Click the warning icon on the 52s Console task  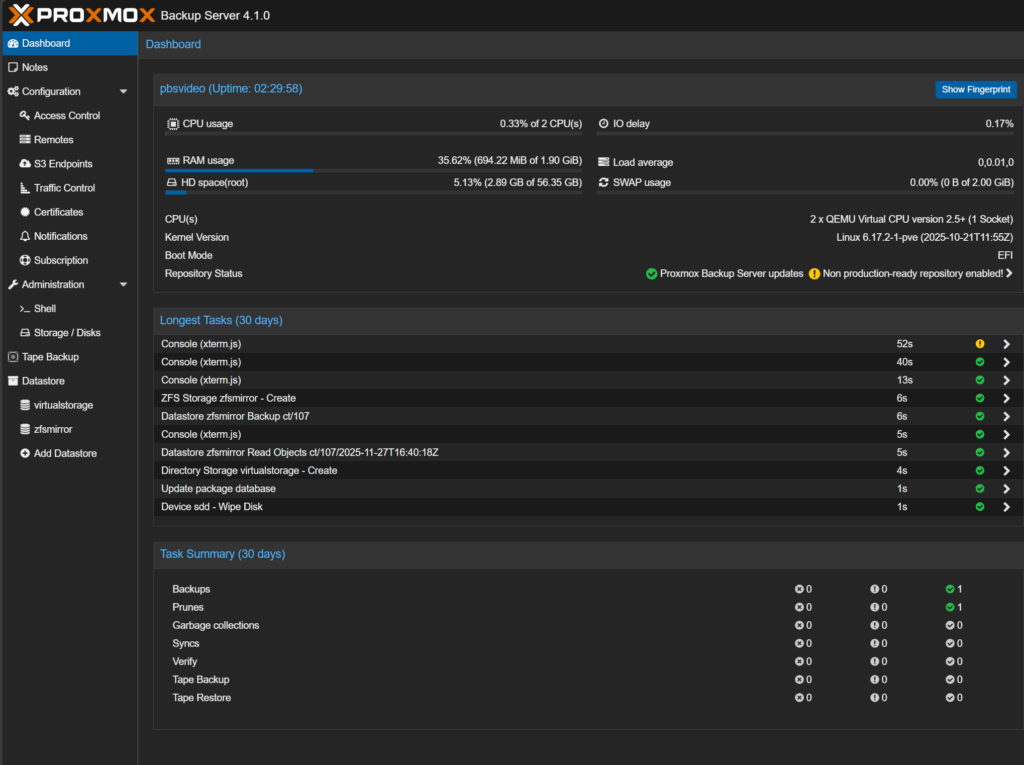pyautogui.click(x=979, y=343)
